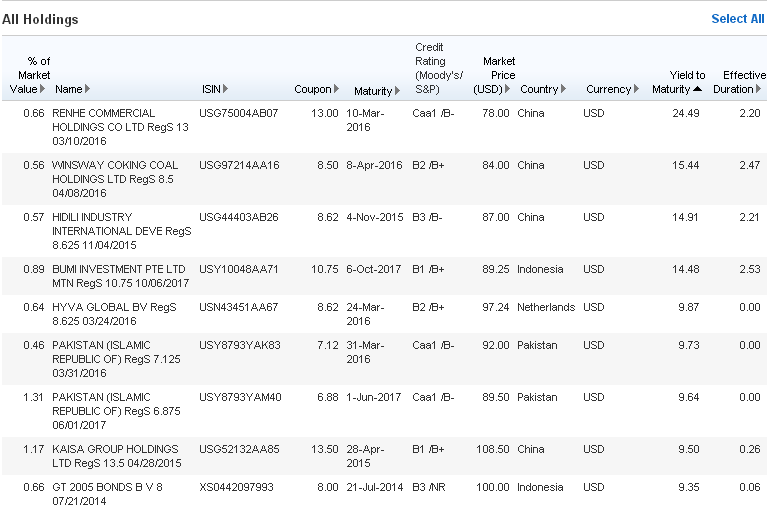Sort by ISIN column arrow
This screenshot has height=506, width=774.
point(226,89)
